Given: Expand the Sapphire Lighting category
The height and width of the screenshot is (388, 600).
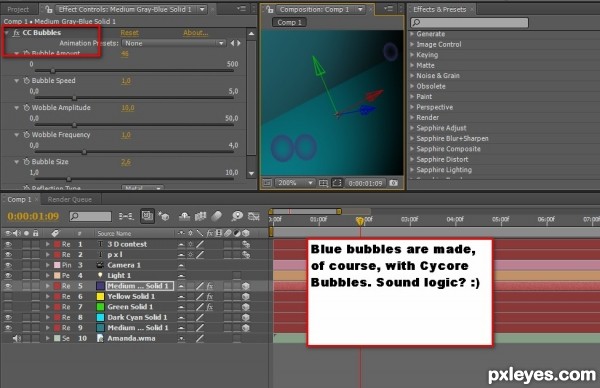Looking at the screenshot, I should (412, 170).
